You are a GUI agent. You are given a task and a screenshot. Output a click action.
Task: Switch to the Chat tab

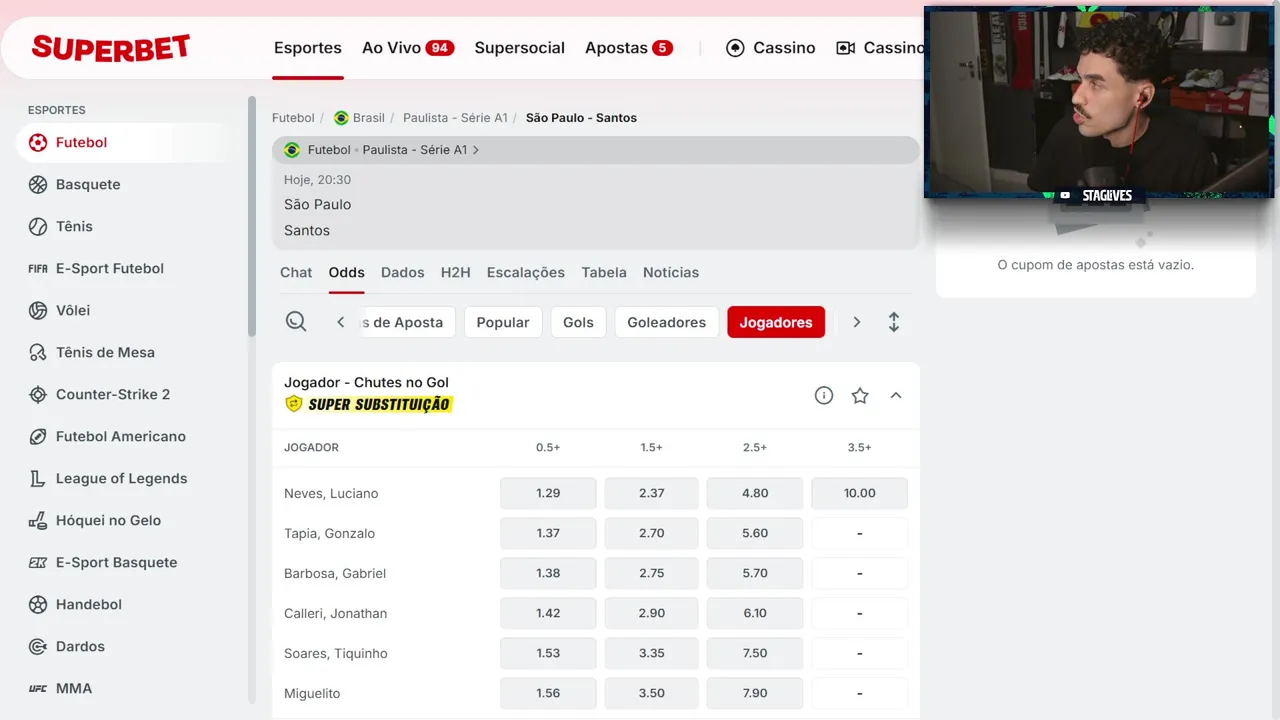point(296,272)
